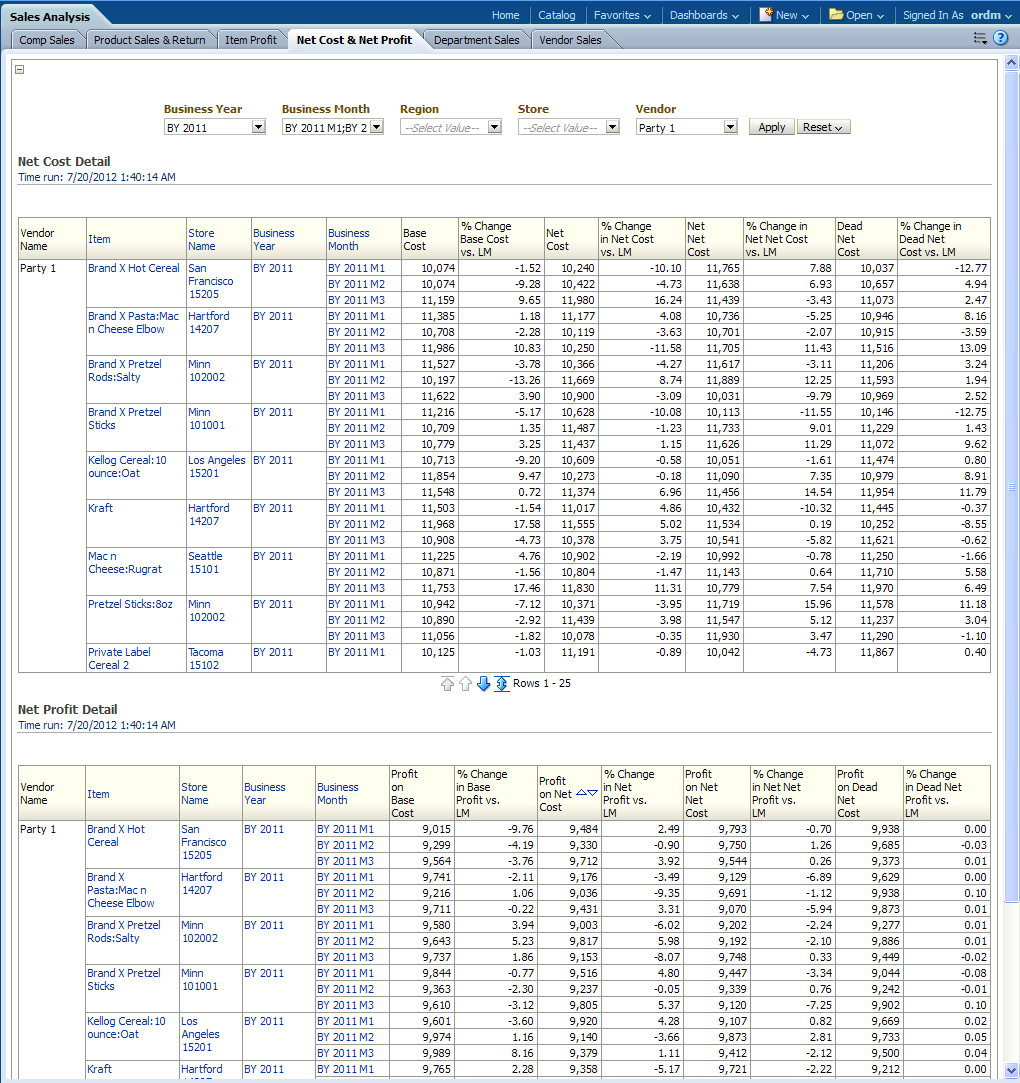Image resolution: width=1020 pixels, height=1083 pixels.
Task: Collapse the prompt section with minus icon
Action: click(20, 69)
